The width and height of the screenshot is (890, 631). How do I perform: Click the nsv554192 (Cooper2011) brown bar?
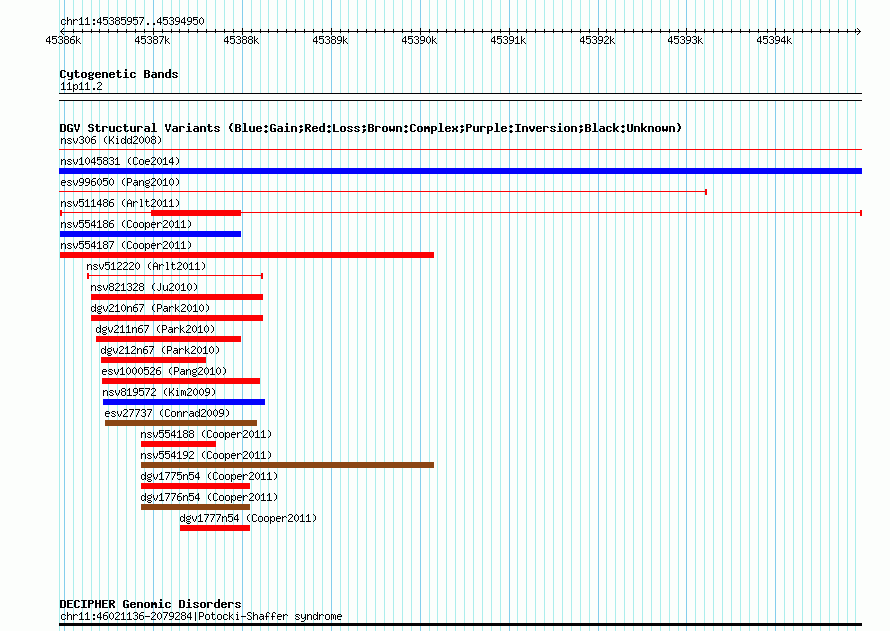287,465
